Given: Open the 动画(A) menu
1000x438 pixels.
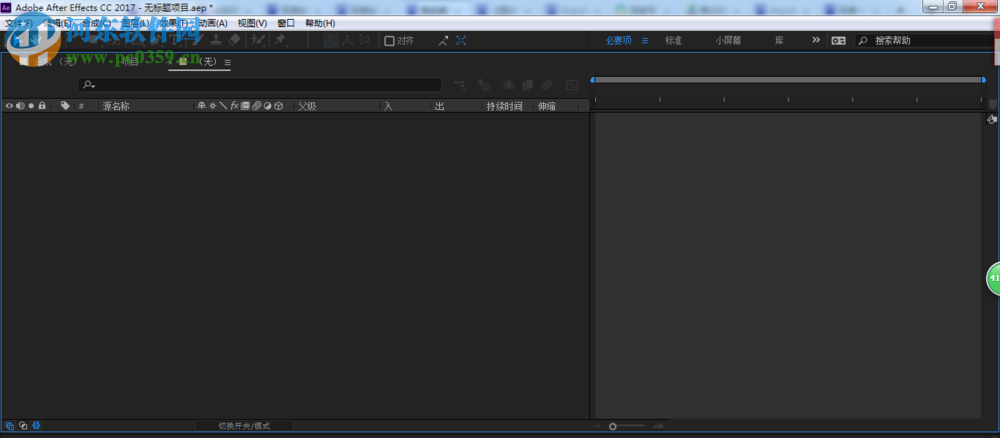Looking at the screenshot, I should (211, 23).
